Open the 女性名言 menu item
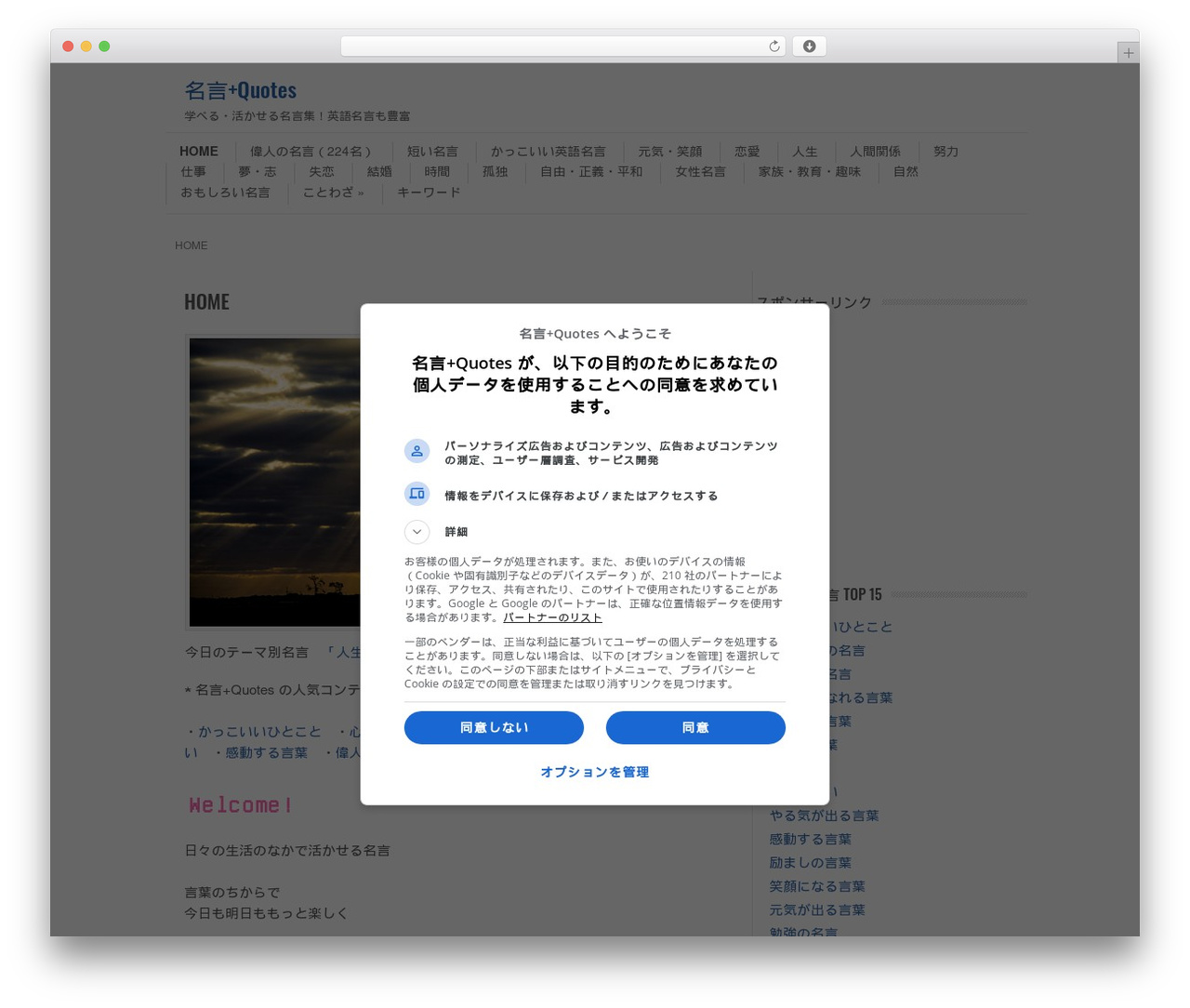 [700, 172]
